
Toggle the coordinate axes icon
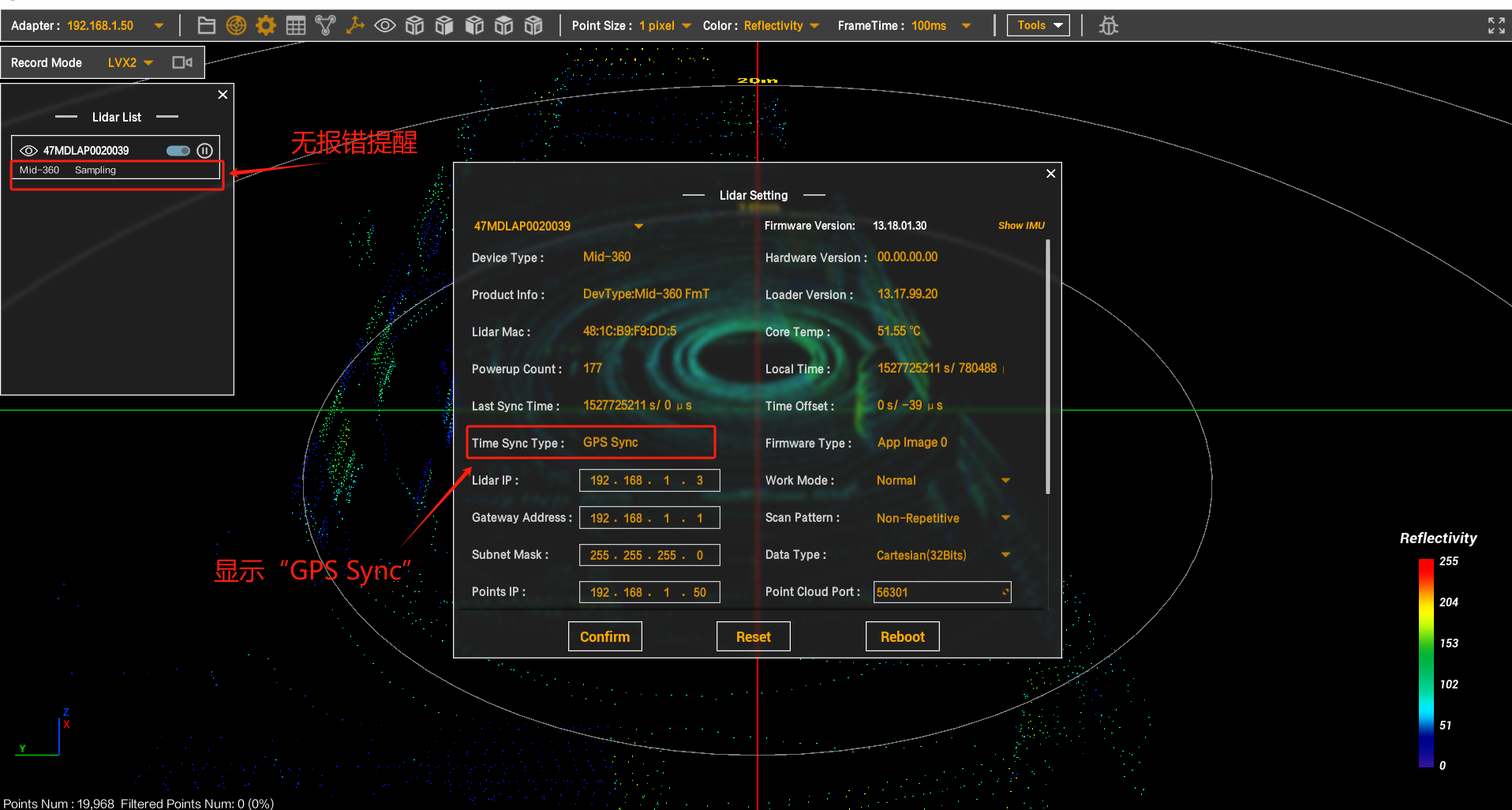pyautogui.click(x=355, y=25)
